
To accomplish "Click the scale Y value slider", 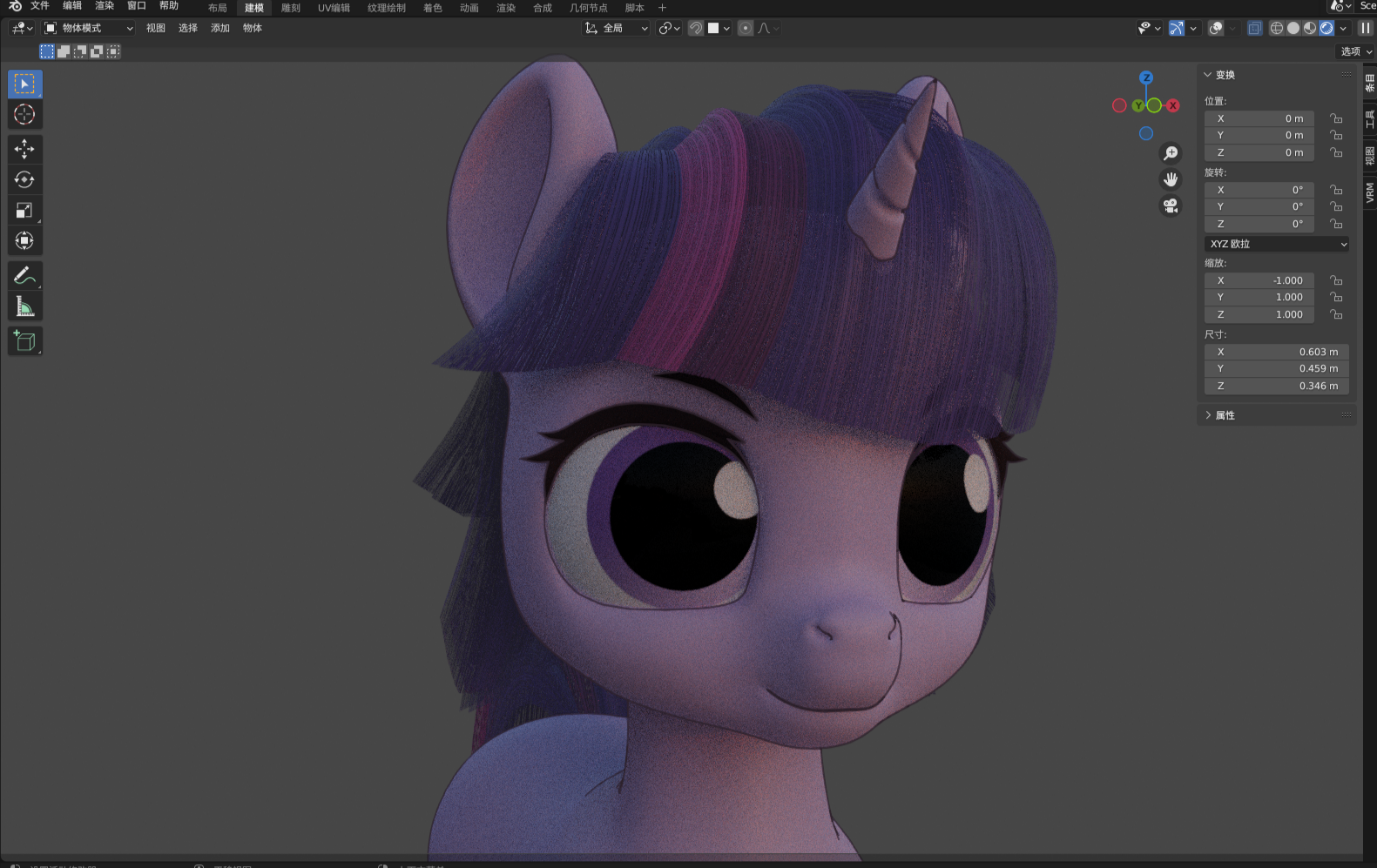I will [x=1259, y=297].
